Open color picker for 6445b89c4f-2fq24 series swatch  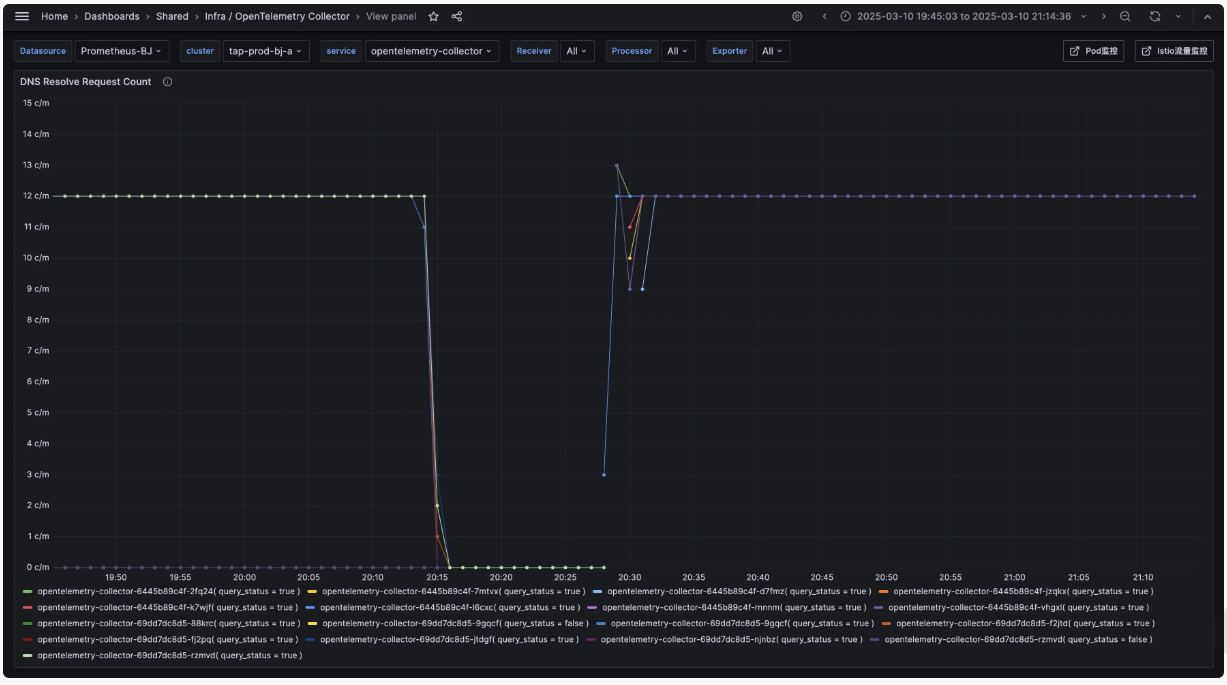(27, 592)
